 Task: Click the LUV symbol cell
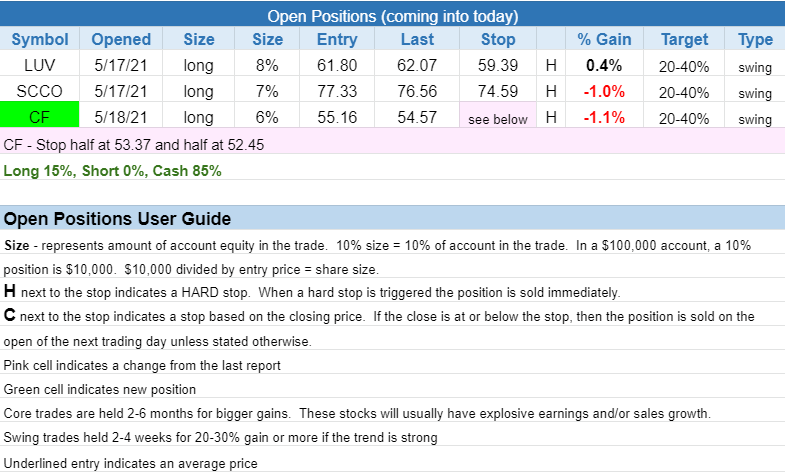pyautogui.click(x=40, y=66)
